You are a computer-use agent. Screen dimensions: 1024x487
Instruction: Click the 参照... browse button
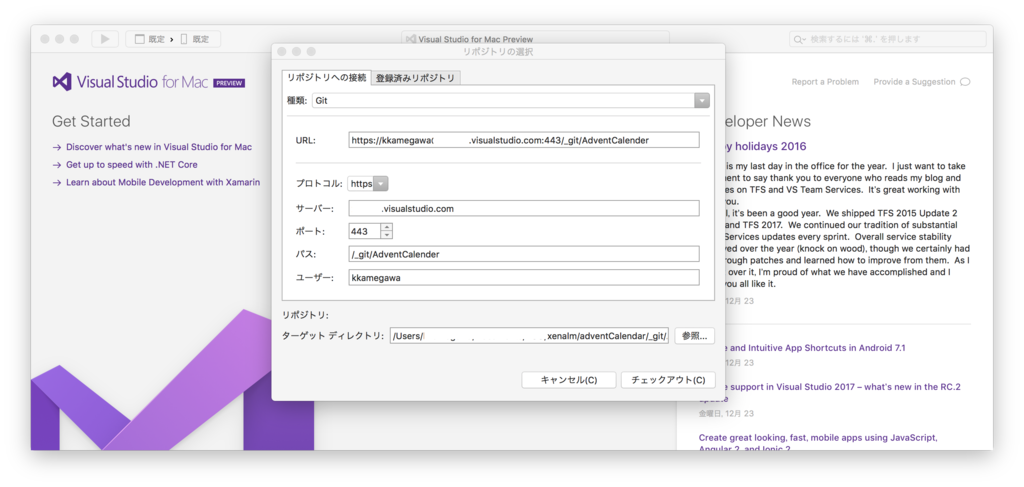pyautogui.click(x=695, y=336)
